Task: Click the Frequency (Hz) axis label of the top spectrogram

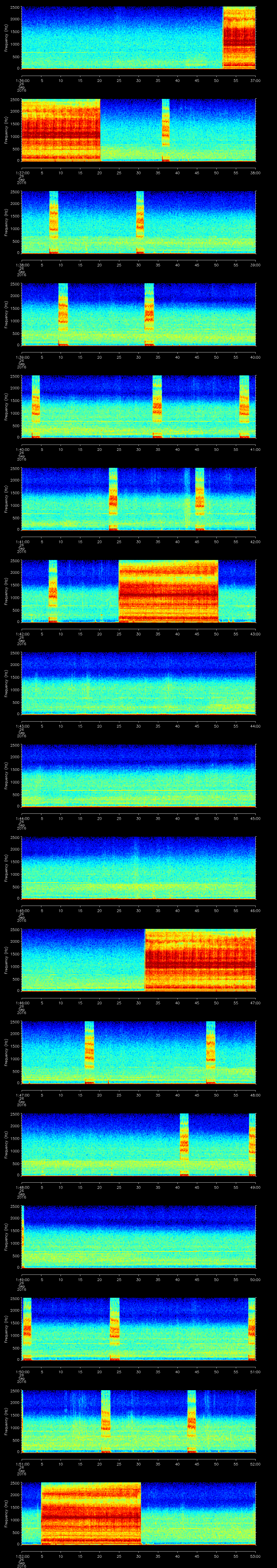Action: pos(7,38)
